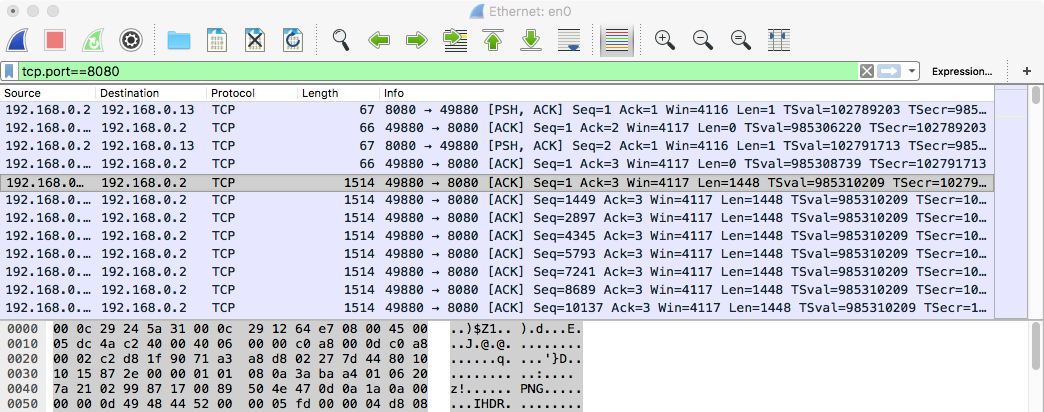This screenshot has width=1044, height=412.
Task: Open capture options gear
Action: (129, 40)
